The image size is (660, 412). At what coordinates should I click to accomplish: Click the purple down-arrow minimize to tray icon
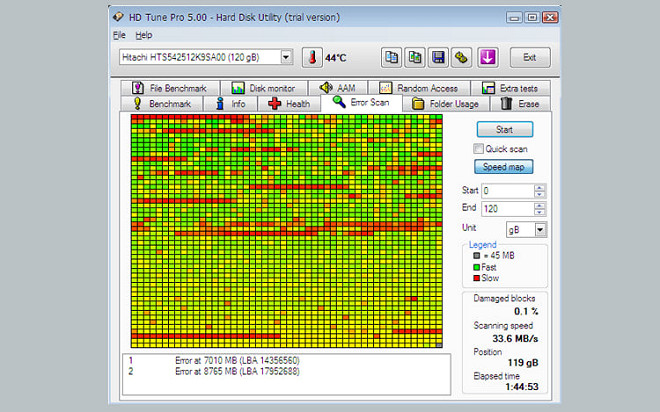pyautogui.click(x=489, y=57)
